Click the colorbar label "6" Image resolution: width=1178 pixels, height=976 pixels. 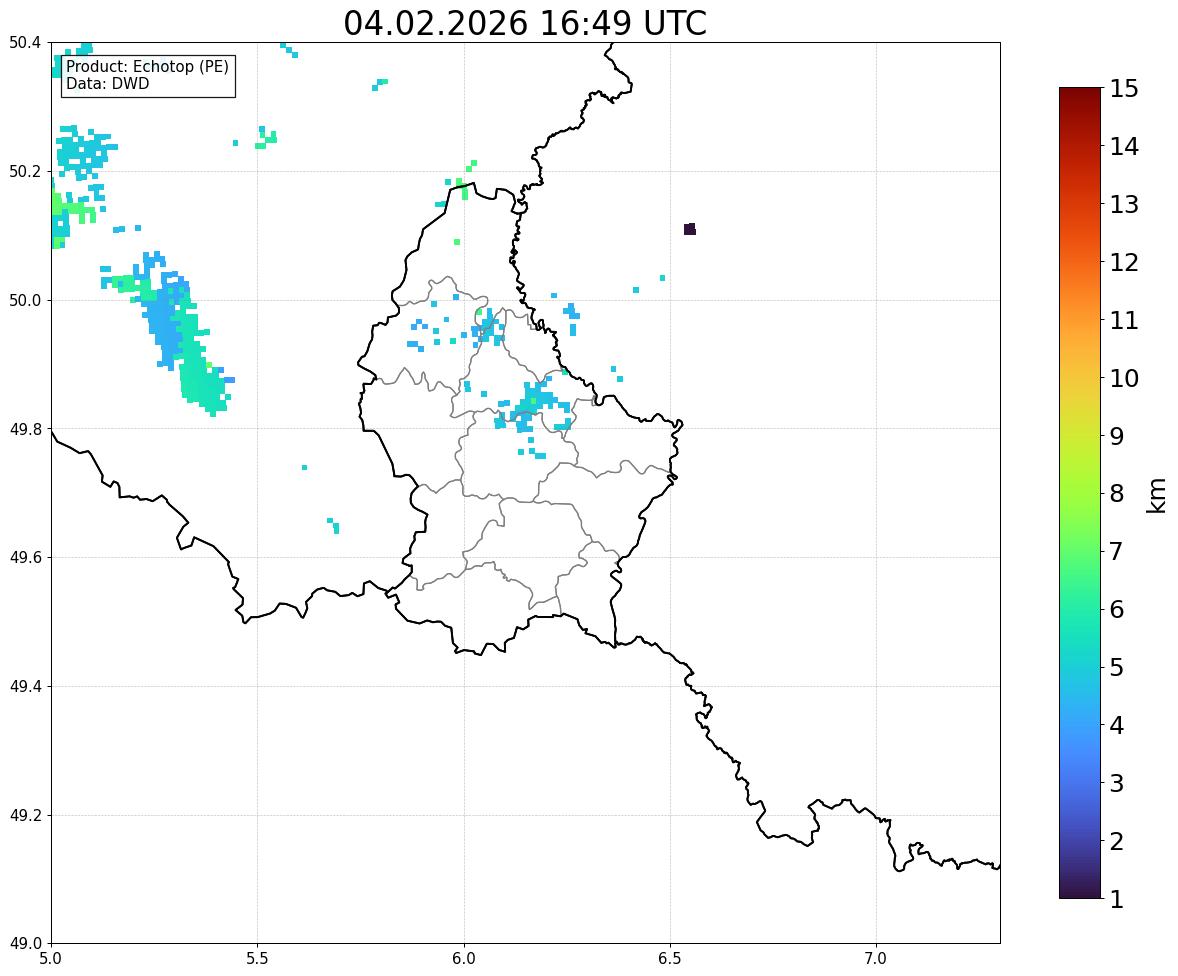1116,609
